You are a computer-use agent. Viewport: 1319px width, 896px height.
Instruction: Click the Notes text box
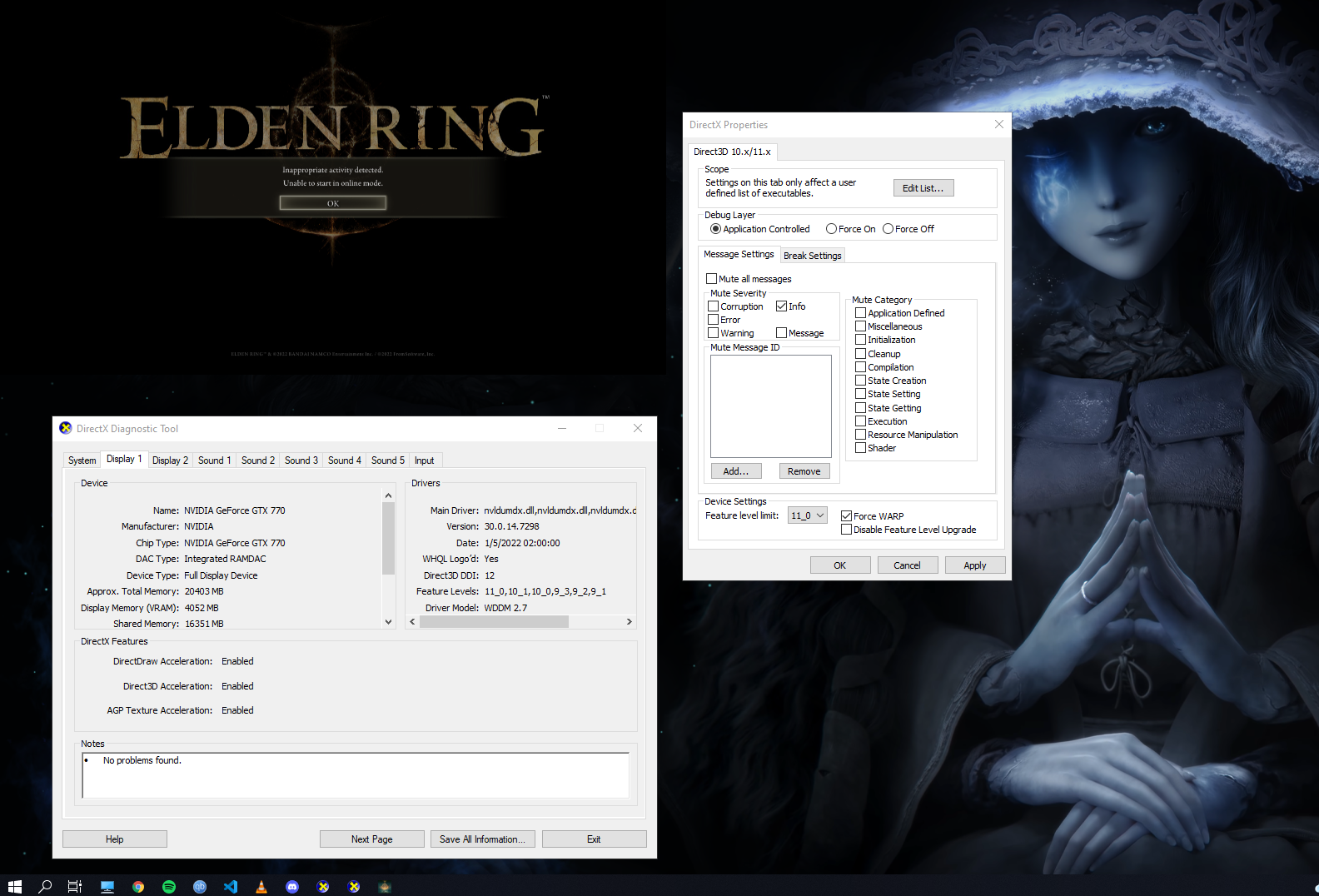[356, 775]
